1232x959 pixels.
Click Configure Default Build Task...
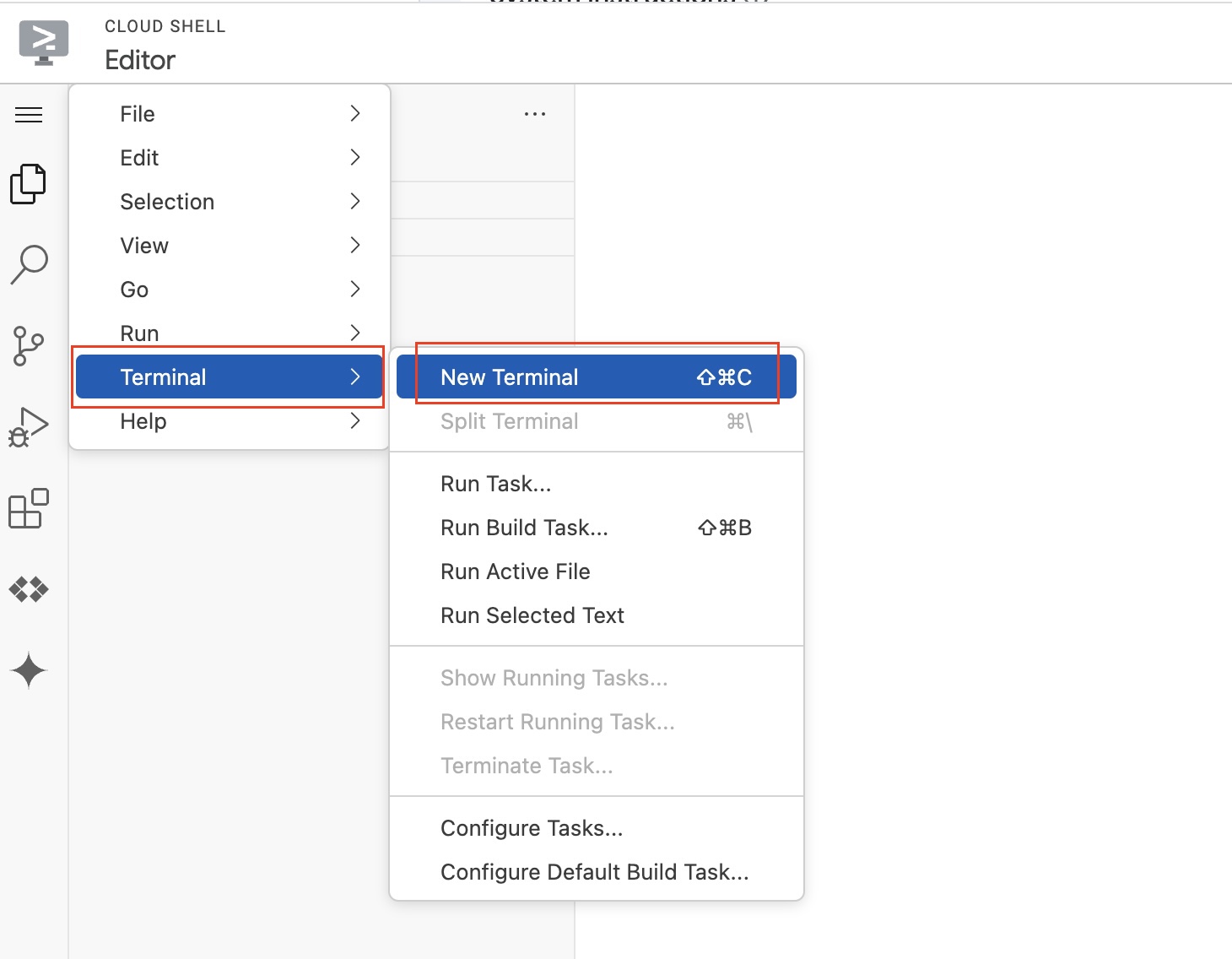(594, 872)
